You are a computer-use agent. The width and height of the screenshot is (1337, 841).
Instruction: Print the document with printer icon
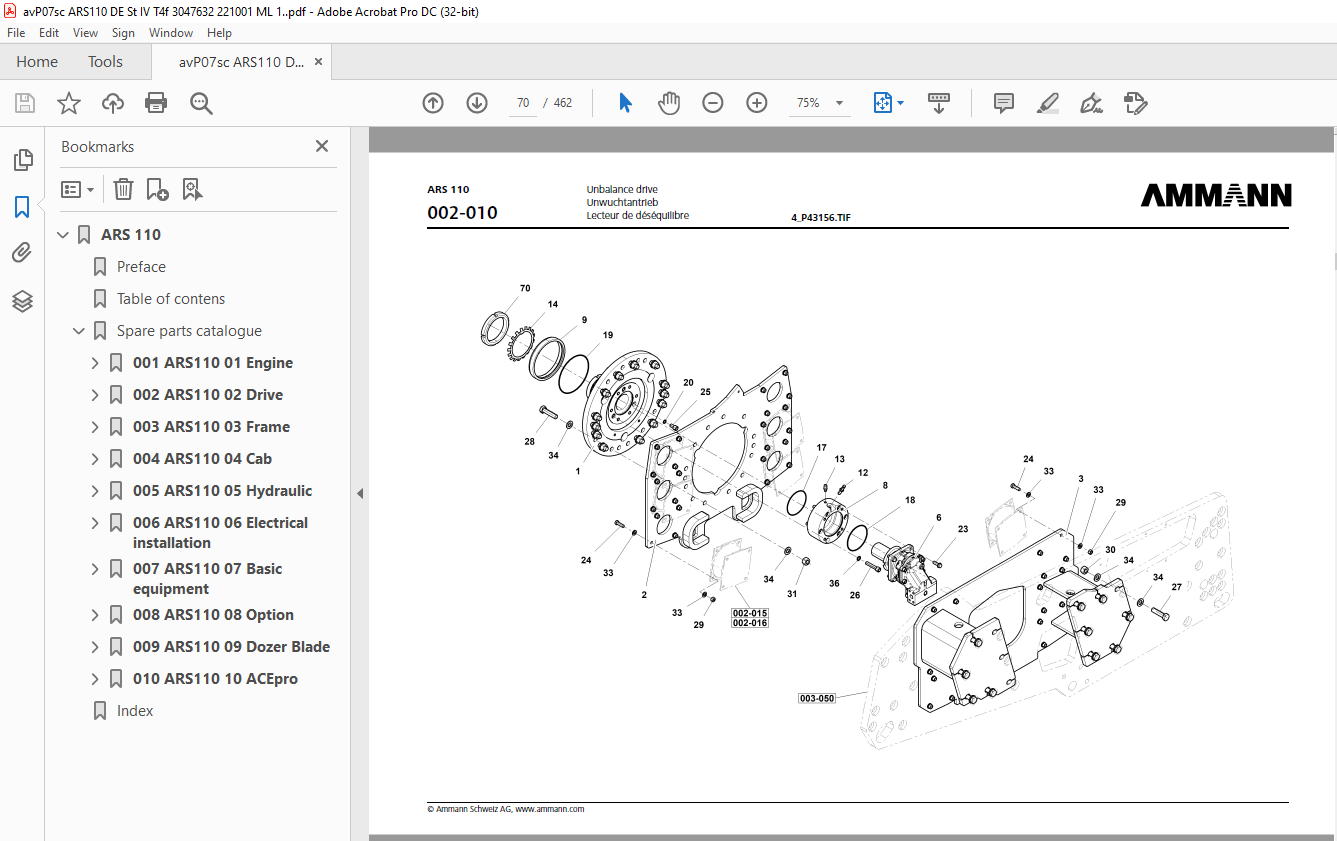(x=156, y=103)
